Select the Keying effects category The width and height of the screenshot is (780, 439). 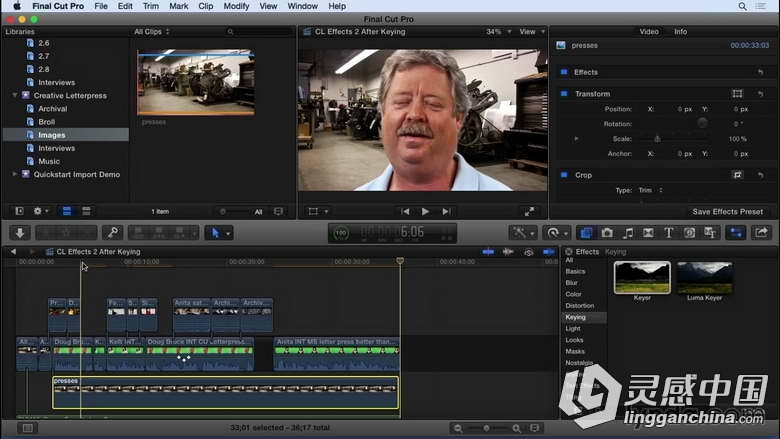coord(584,317)
